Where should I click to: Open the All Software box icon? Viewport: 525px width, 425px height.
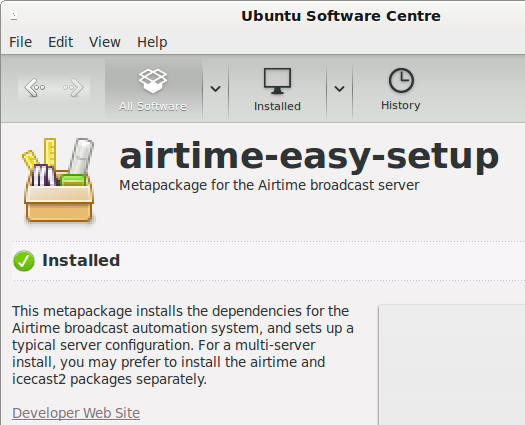pos(153,80)
